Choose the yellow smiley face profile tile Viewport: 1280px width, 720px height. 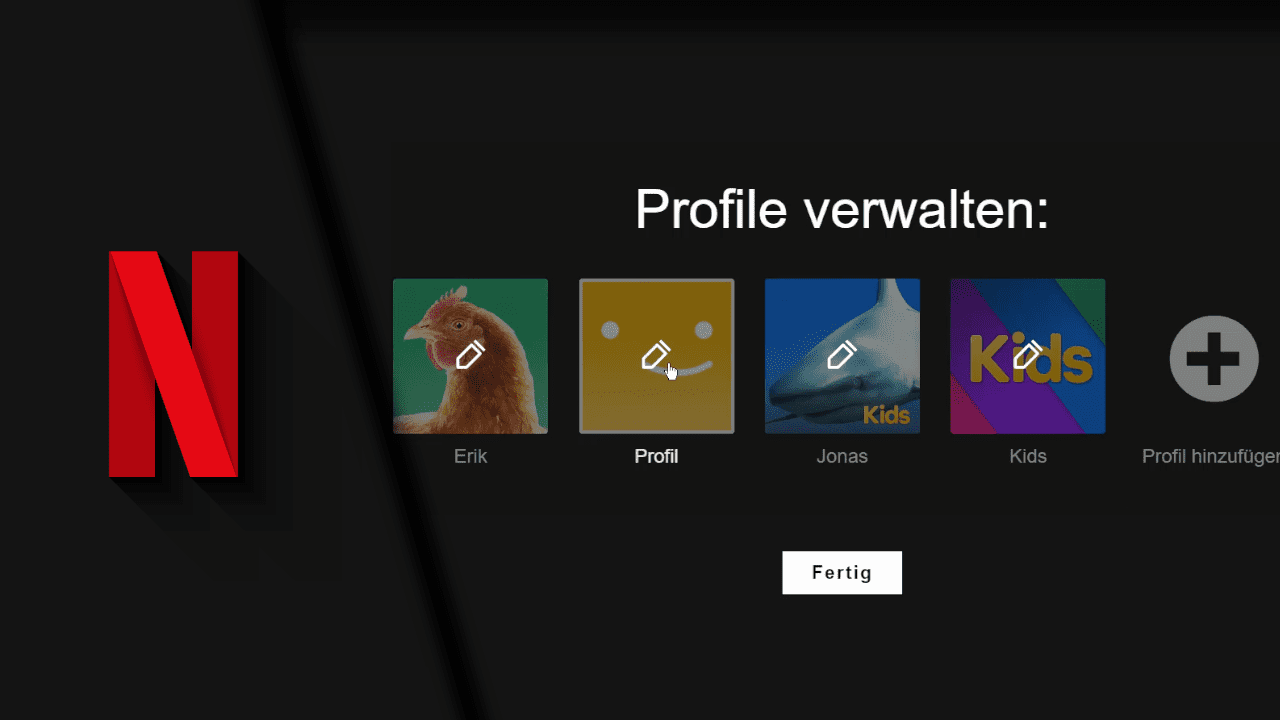point(656,356)
